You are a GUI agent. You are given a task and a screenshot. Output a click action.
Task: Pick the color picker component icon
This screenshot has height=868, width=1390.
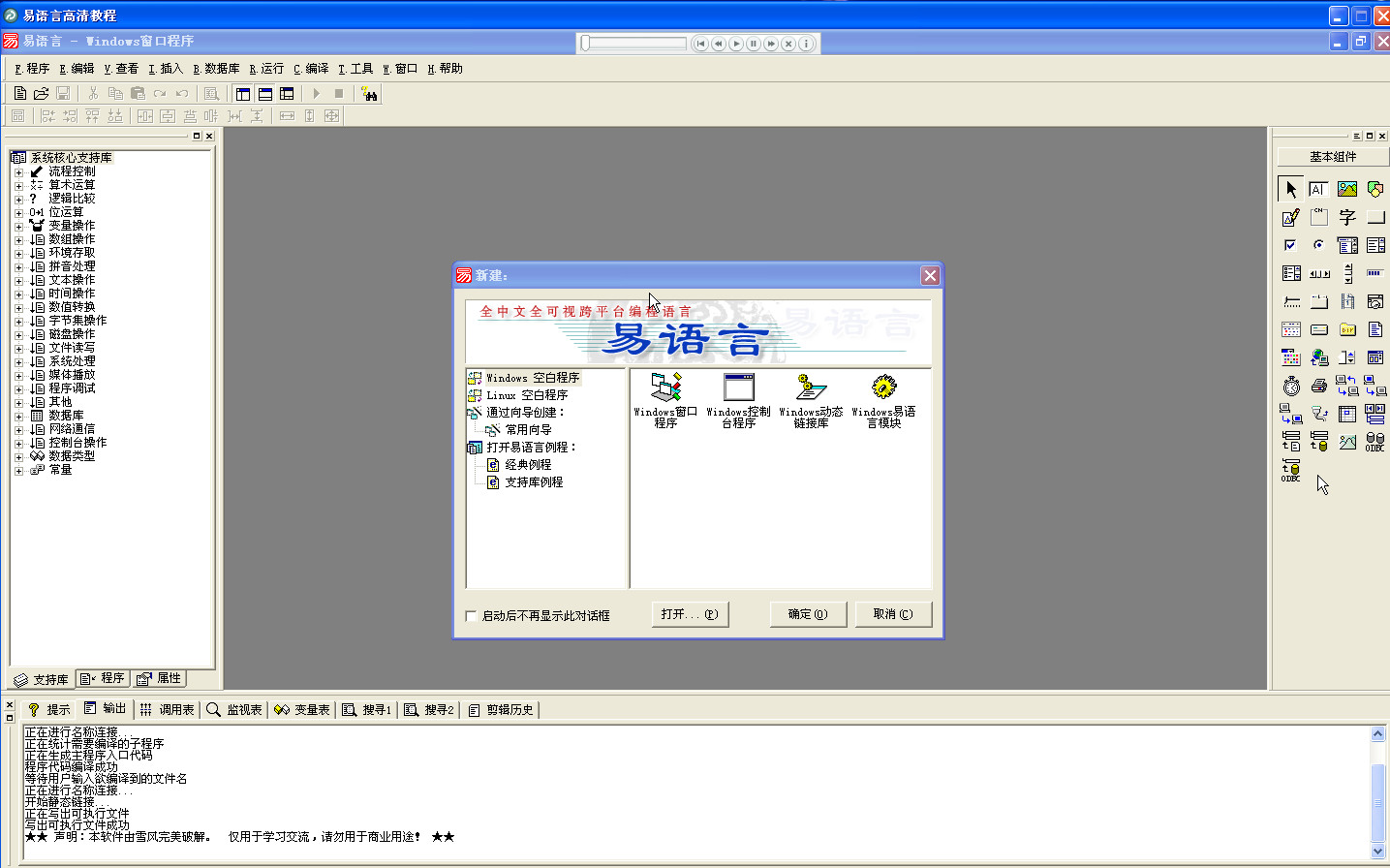(1290, 357)
